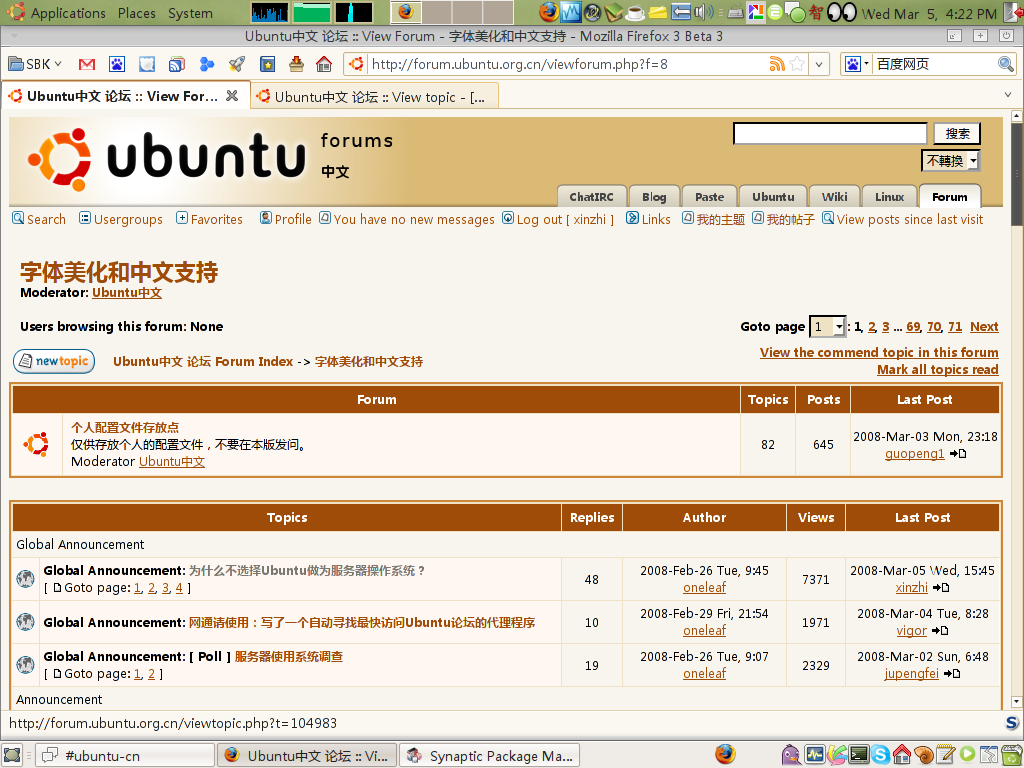Open the text editor notepad icon in bottom panel

pyautogui.click(x=946, y=755)
